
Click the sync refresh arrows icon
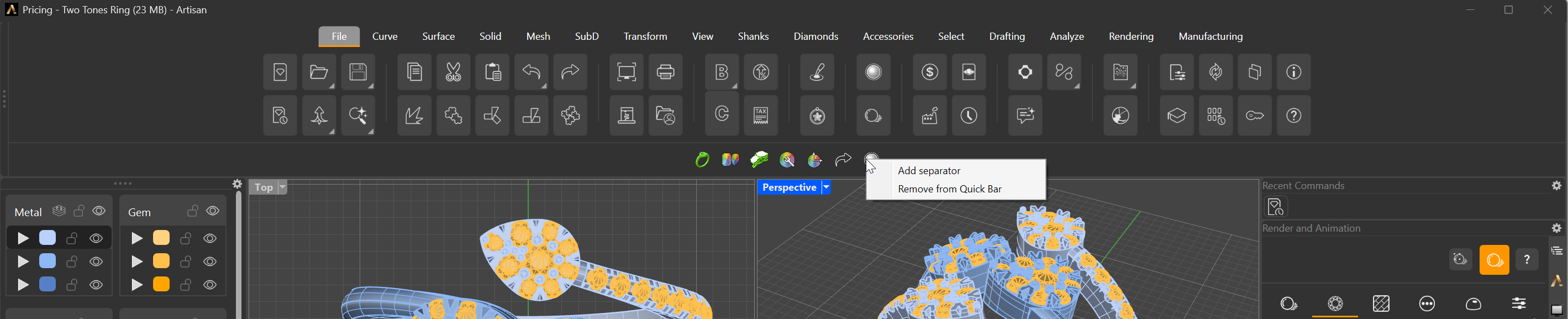[1216, 72]
